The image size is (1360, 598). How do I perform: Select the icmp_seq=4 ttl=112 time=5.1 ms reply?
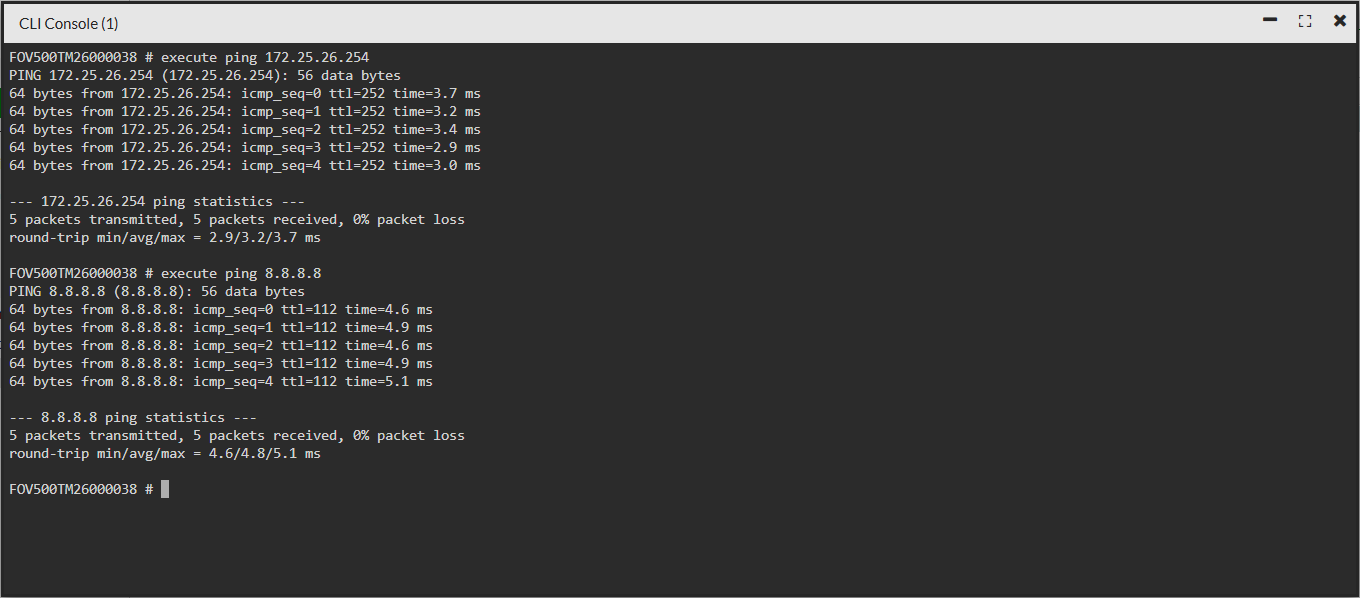[x=221, y=381]
